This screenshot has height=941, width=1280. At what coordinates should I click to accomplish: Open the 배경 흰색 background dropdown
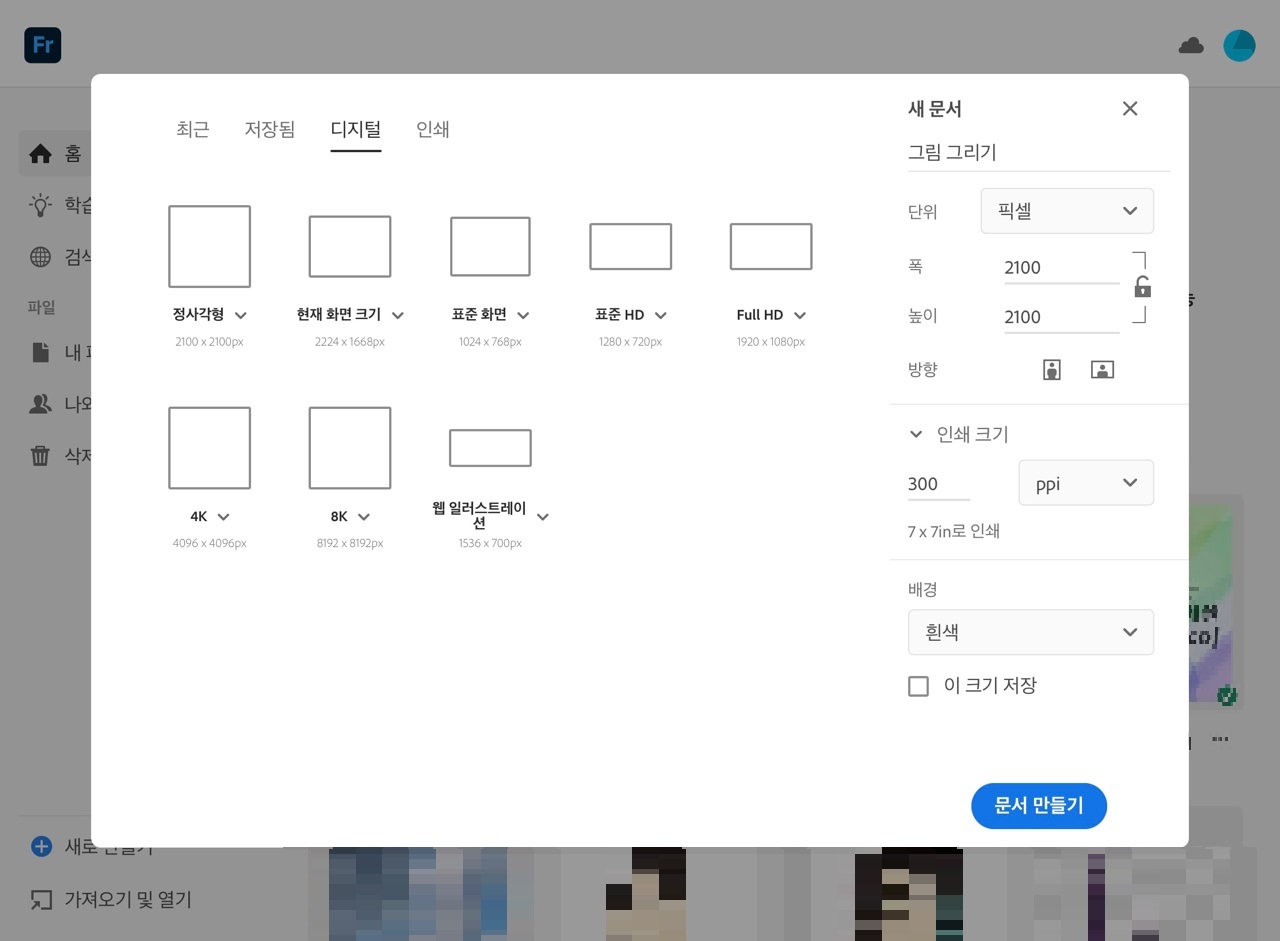point(1031,632)
